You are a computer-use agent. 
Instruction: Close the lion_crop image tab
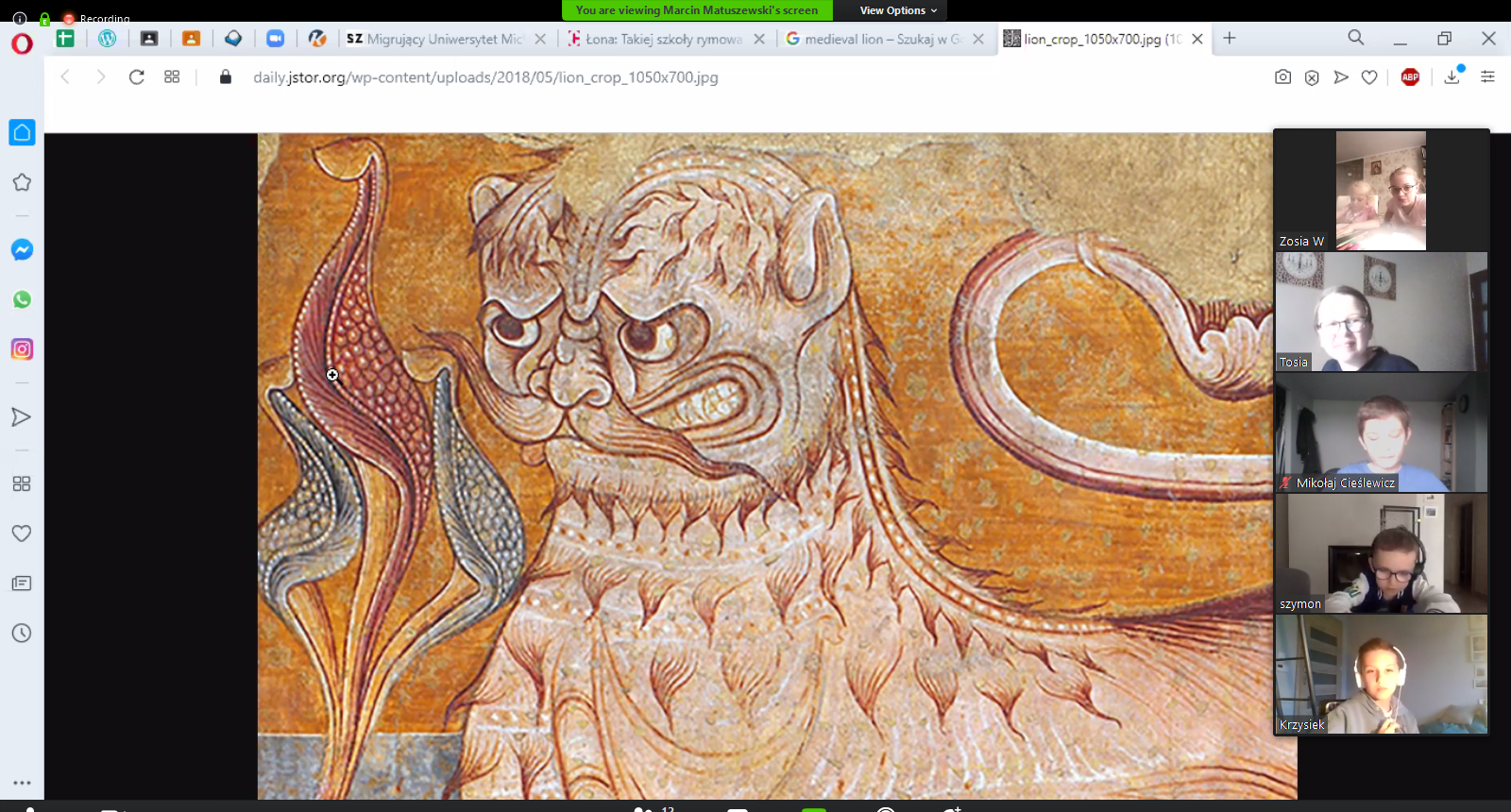[1197, 39]
